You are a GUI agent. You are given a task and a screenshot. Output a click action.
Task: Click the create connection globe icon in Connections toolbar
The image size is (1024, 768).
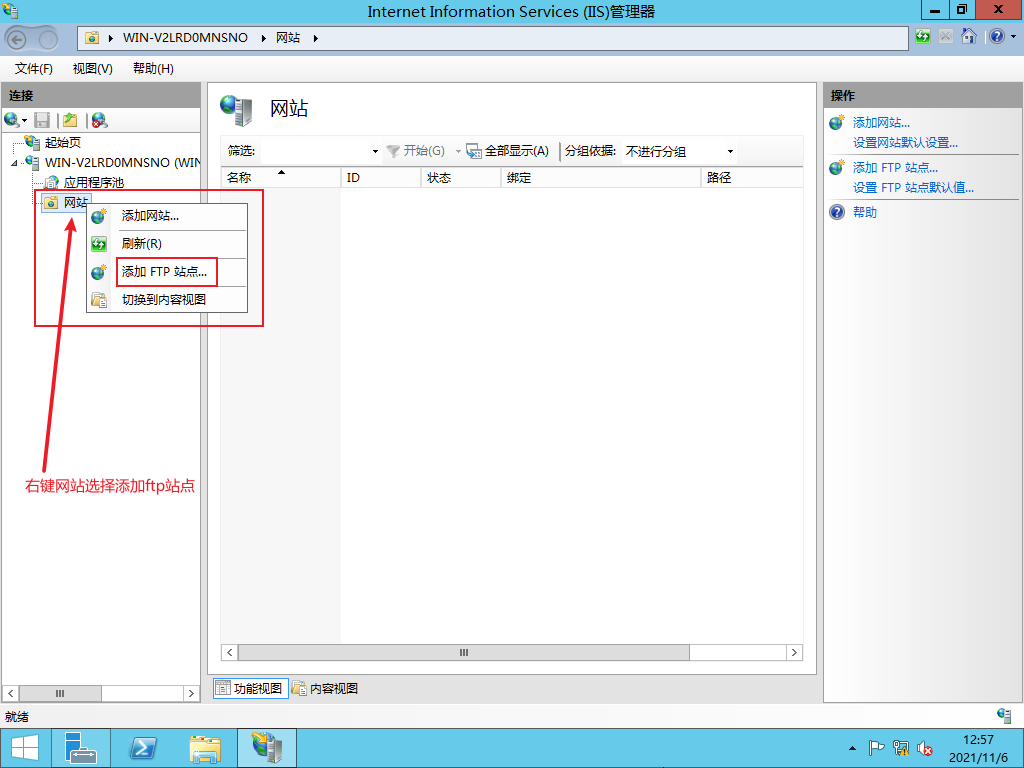tap(12, 120)
